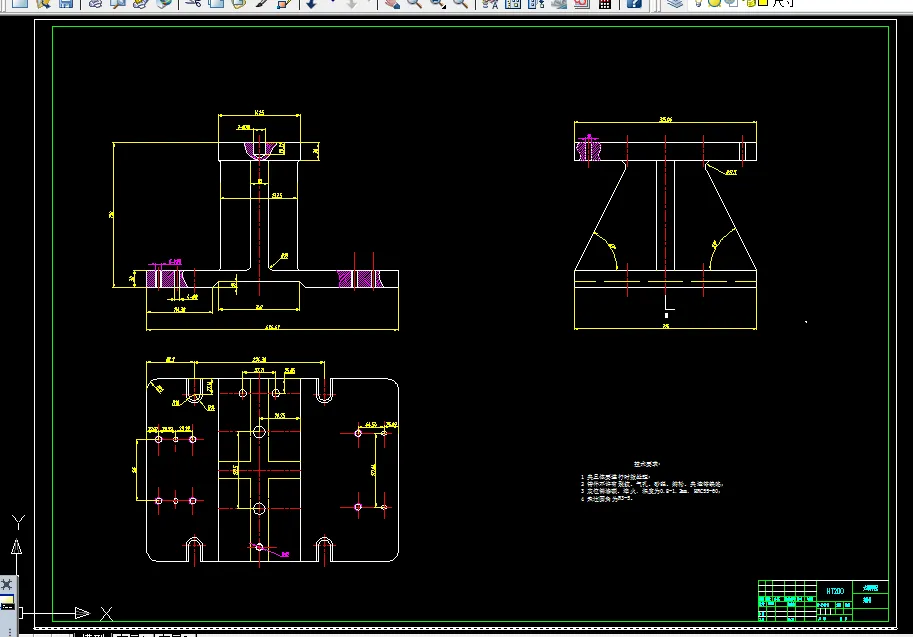
Task: Click the UCS X axis label
Action: click(106, 613)
